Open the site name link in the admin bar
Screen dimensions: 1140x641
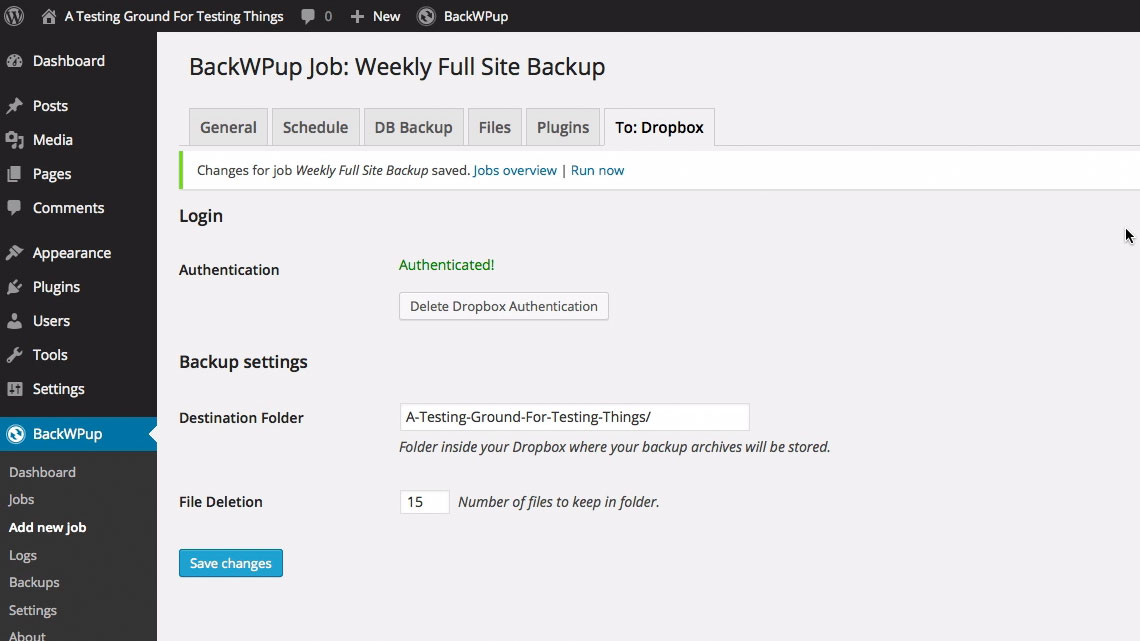(x=174, y=16)
